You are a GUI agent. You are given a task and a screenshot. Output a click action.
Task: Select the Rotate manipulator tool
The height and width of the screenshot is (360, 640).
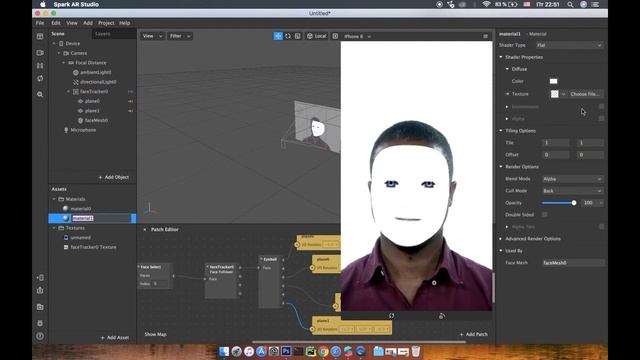click(288, 36)
